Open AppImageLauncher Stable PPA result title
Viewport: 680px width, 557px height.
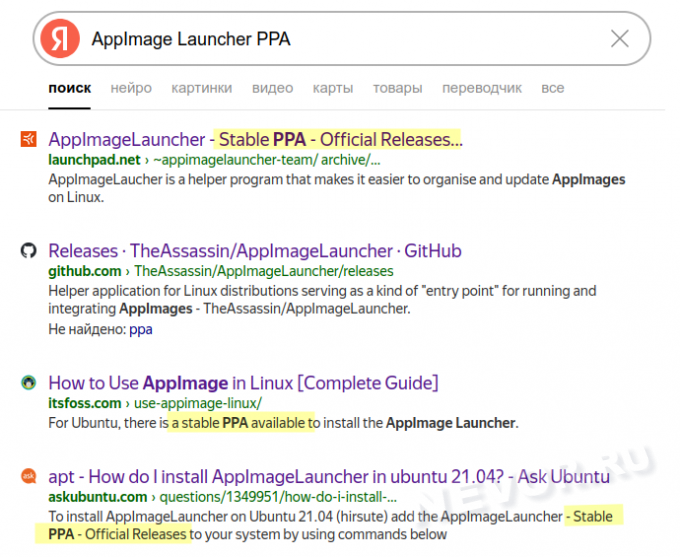tap(255, 140)
